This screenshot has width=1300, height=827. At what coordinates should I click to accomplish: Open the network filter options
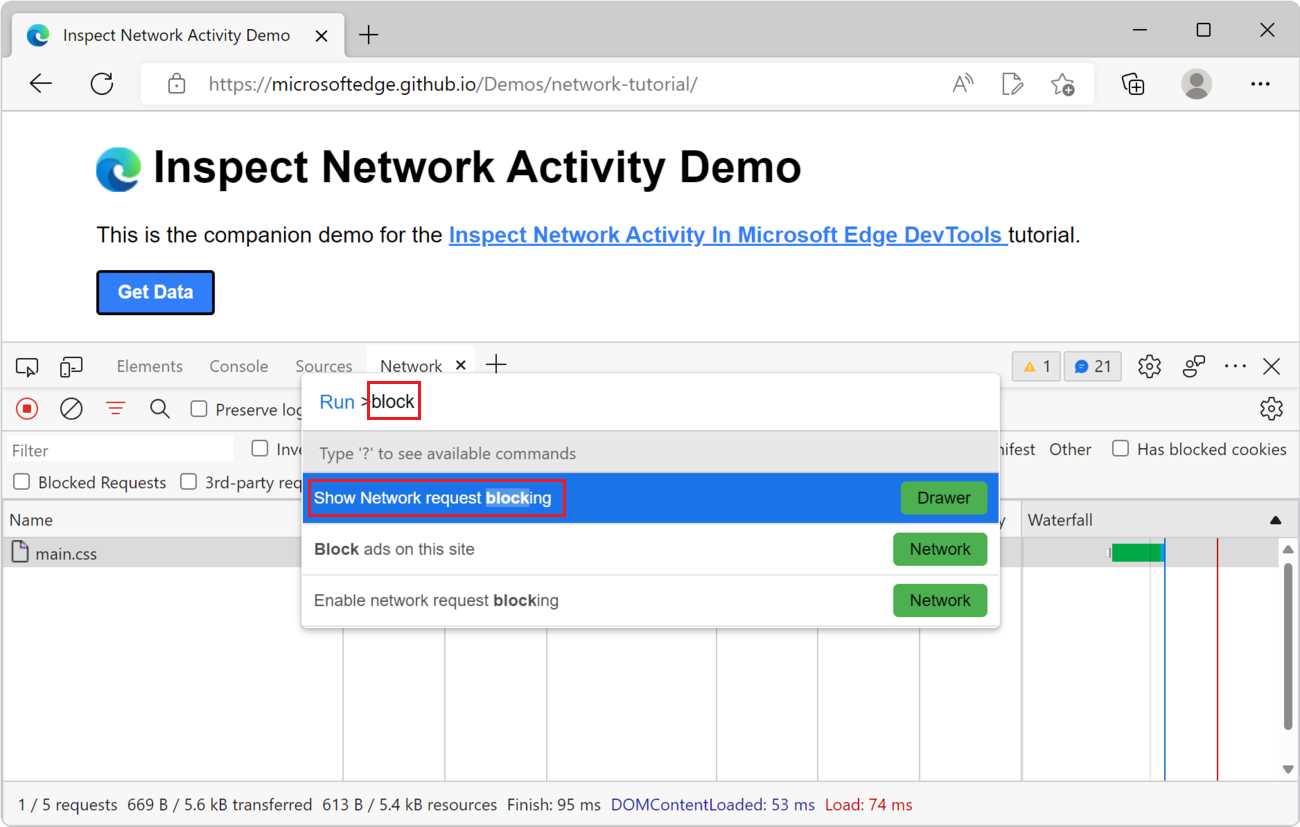[115, 408]
